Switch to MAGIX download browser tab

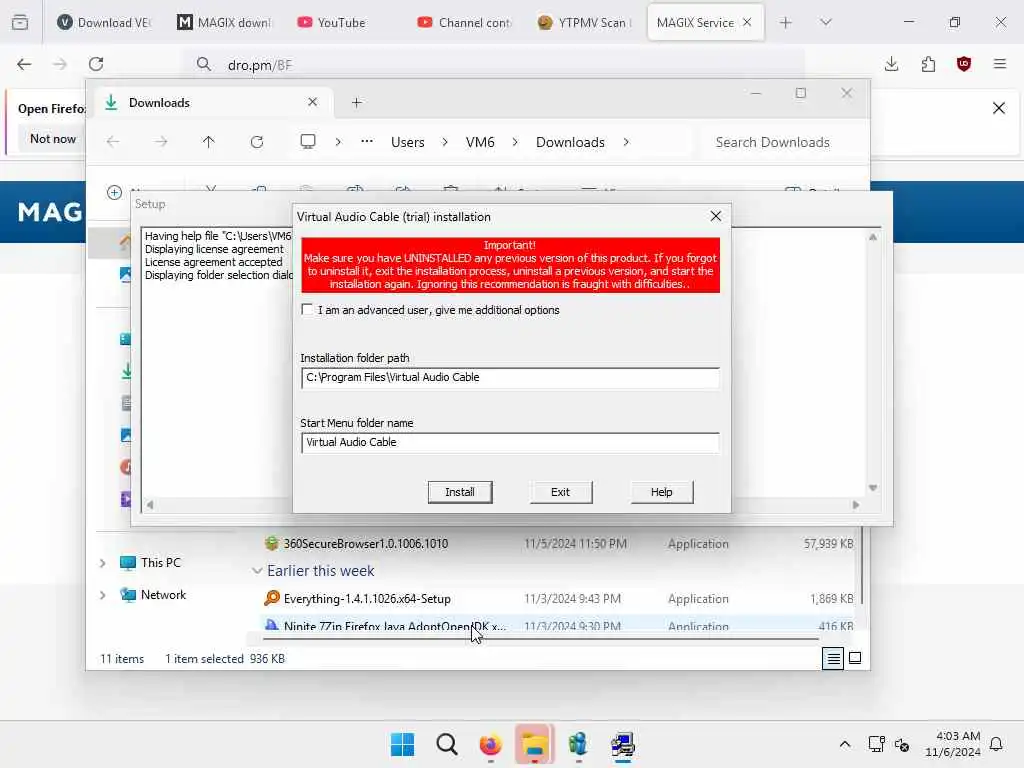click(226, 22)
